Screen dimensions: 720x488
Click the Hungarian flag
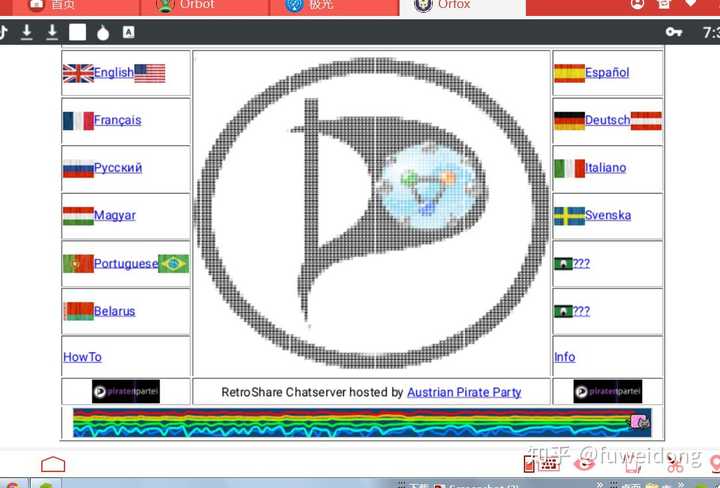tap(78, 216)
